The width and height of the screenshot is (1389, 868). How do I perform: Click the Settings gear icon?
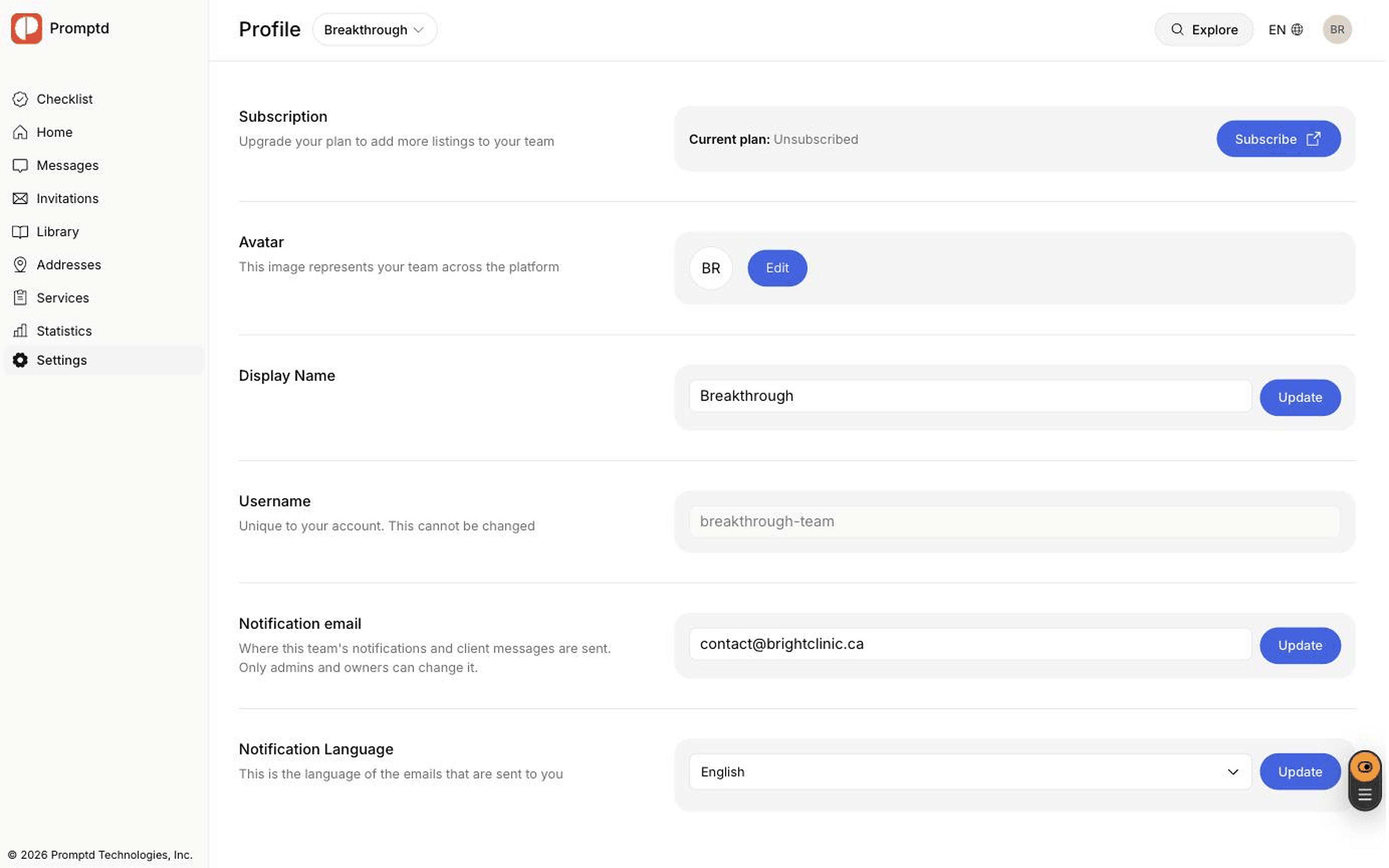pyautogui.click(x=20, y=361)
